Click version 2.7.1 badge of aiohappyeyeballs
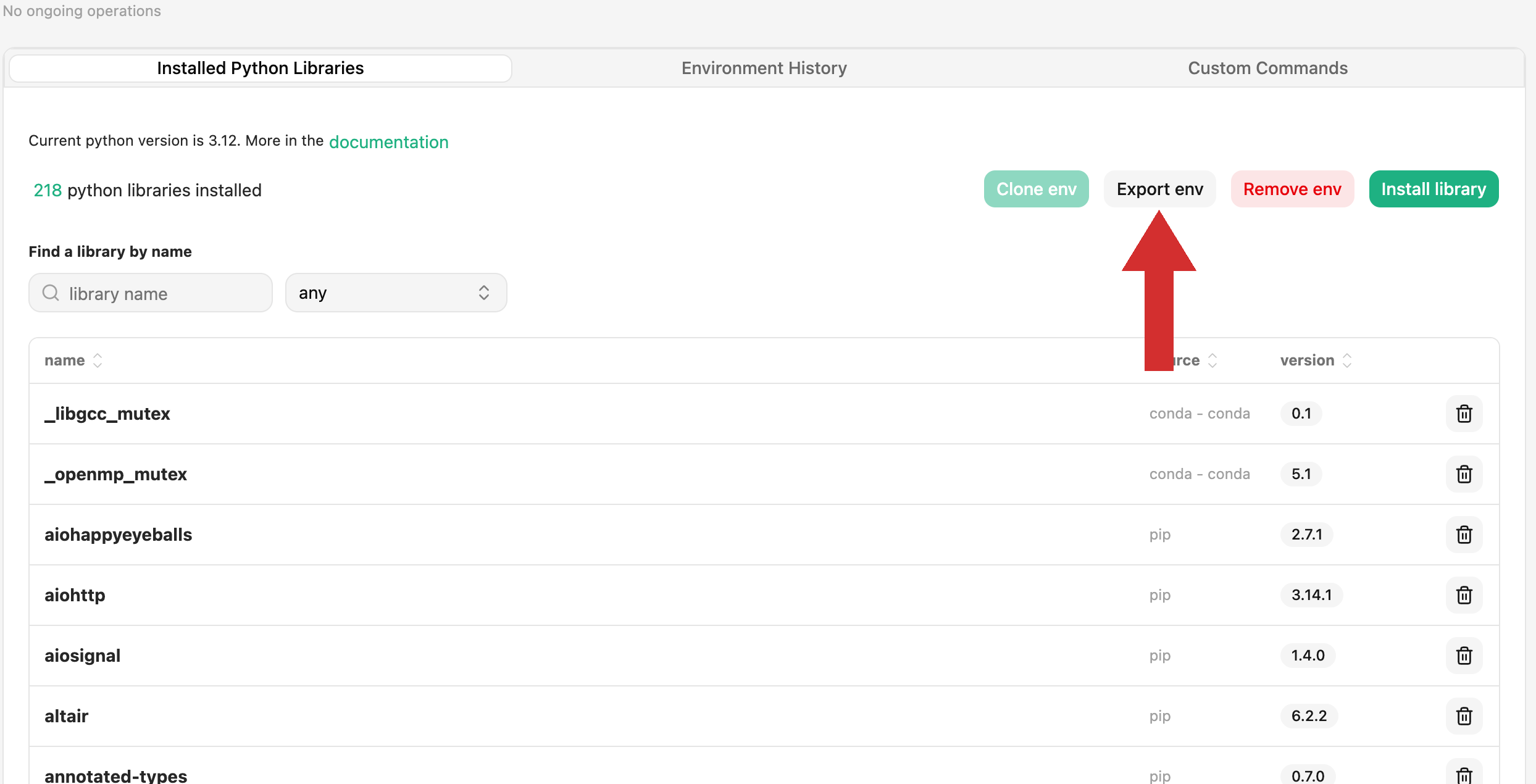The image size is (1536, 784). pos(1307,535)
